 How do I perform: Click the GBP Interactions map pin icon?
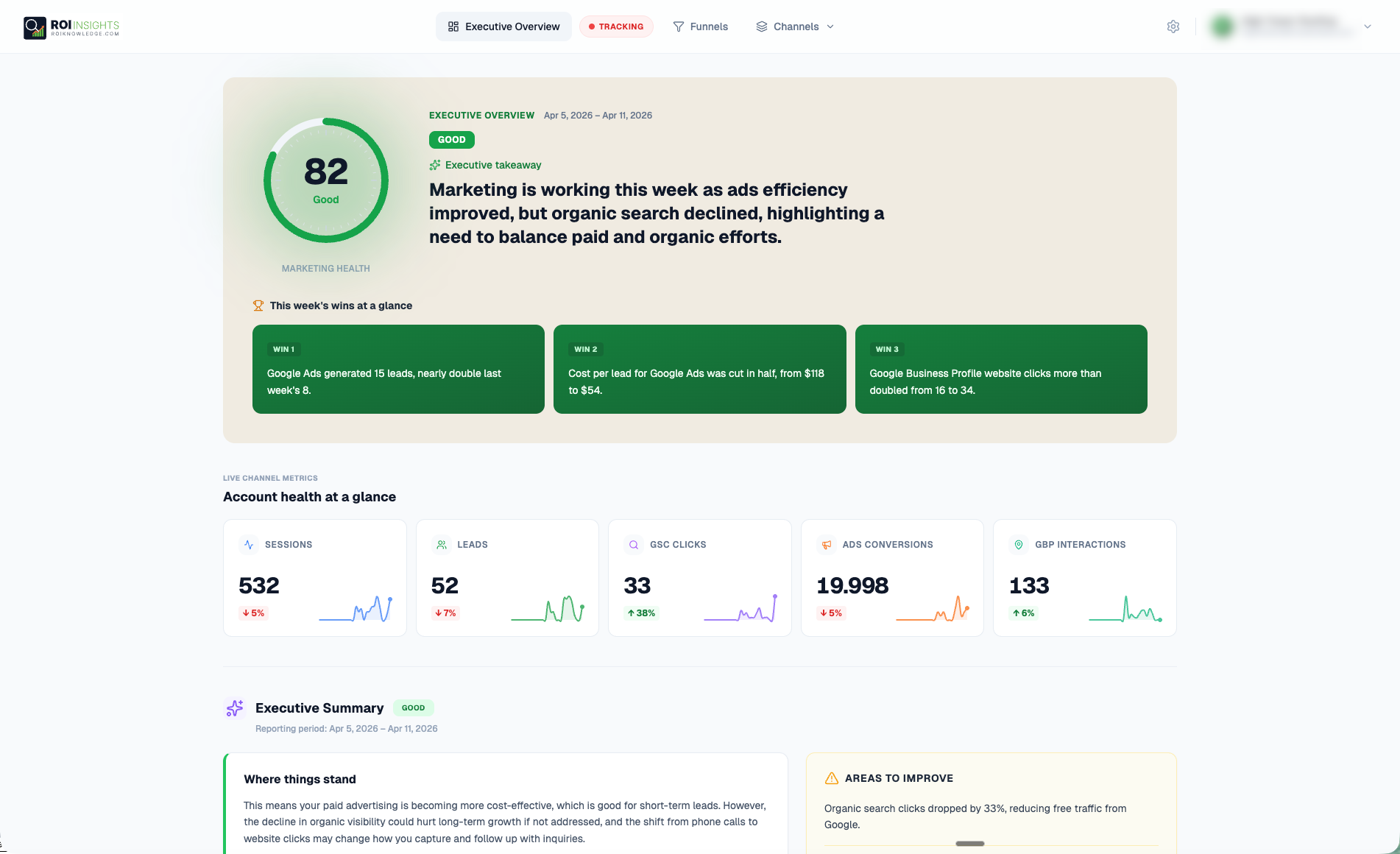(x=1018, y=545)
